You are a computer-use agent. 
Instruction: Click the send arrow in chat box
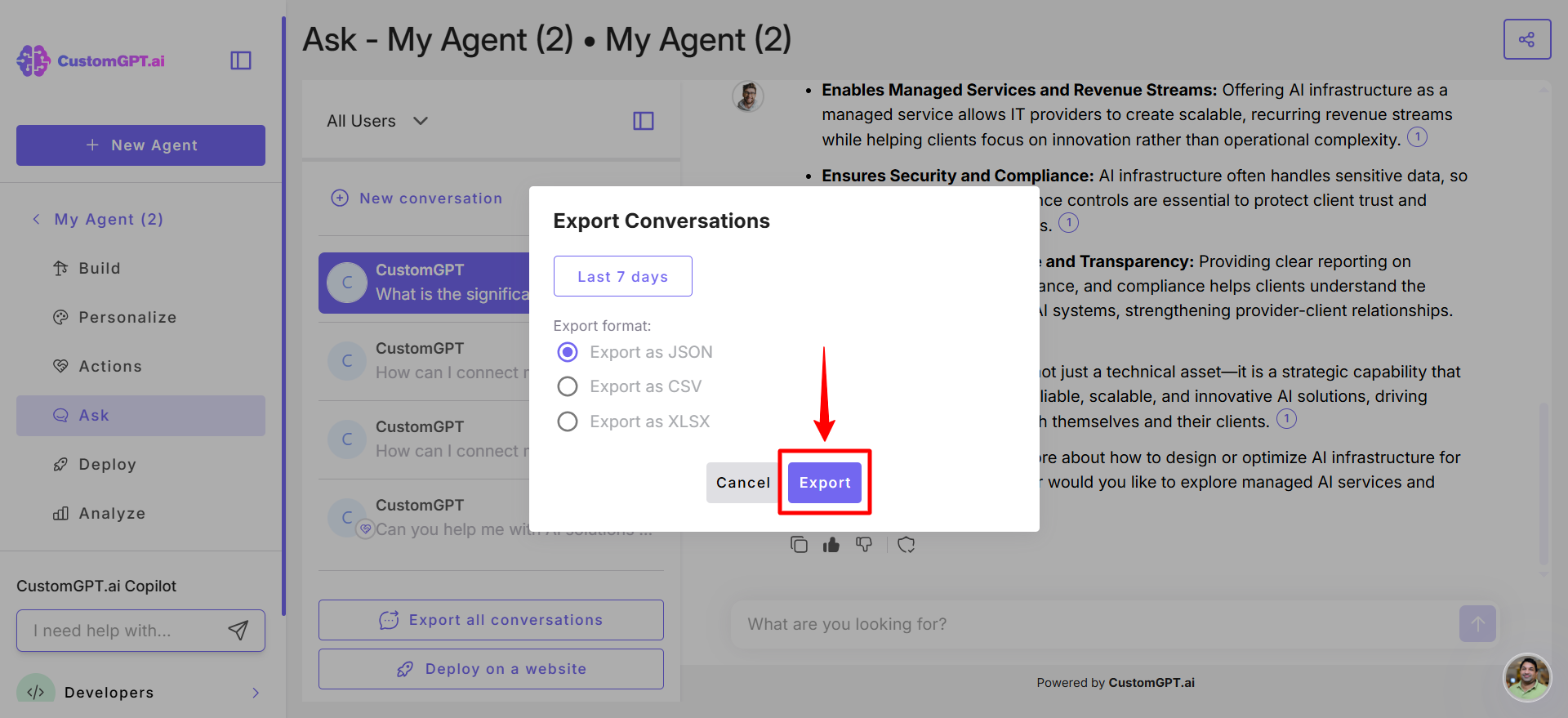pyautogui.click(x=1477, y=623)
